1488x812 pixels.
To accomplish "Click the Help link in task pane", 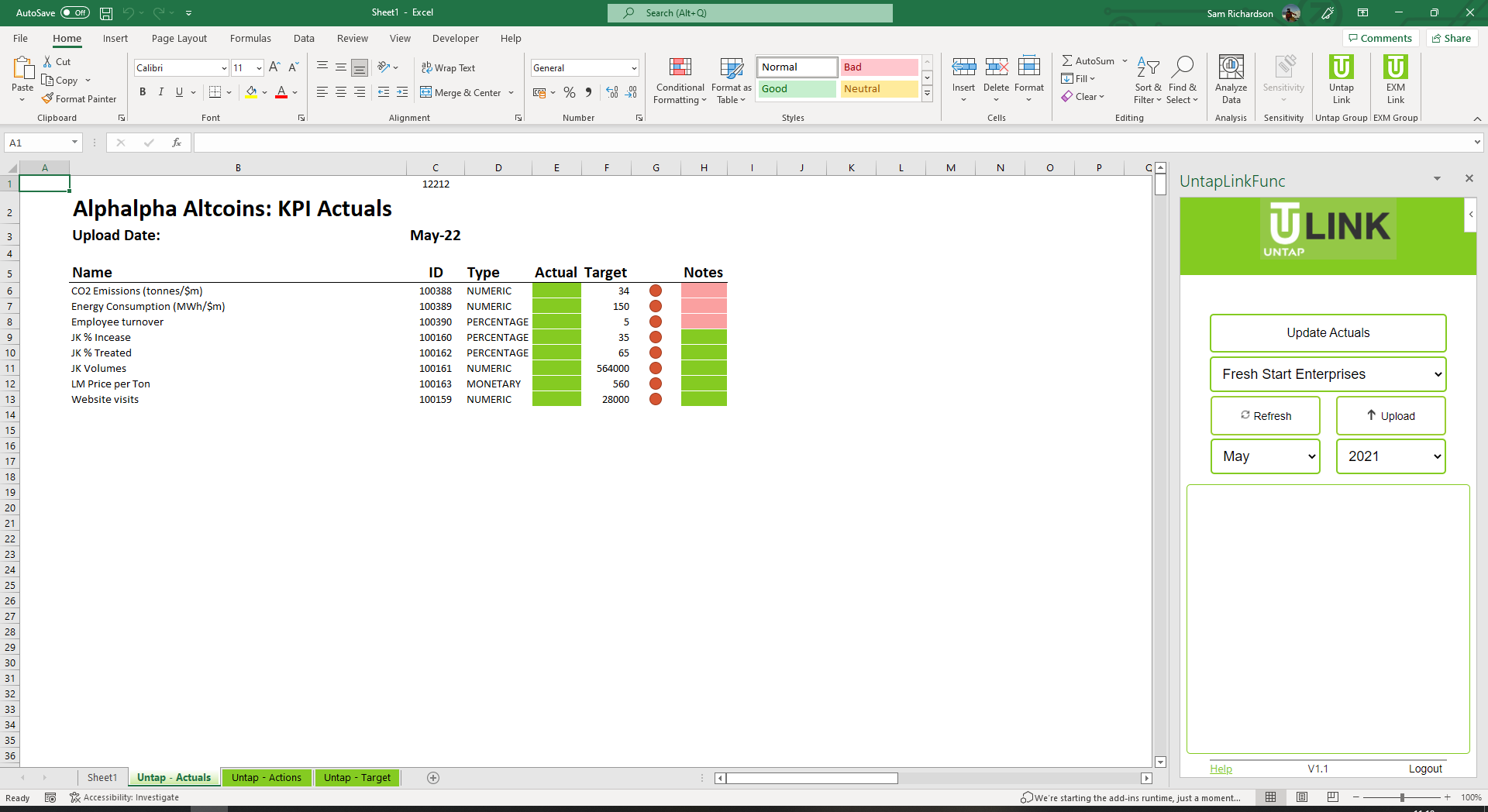I will (x=1221, y=769).
